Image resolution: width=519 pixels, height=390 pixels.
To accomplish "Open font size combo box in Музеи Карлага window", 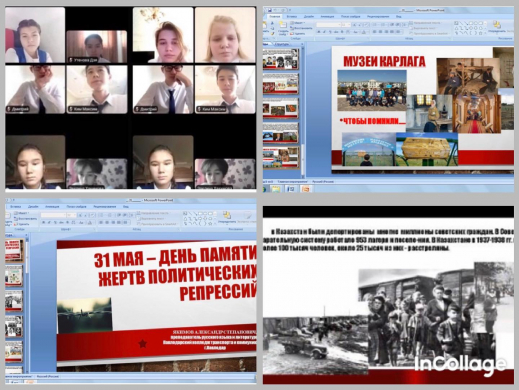I will pos(346,25).
